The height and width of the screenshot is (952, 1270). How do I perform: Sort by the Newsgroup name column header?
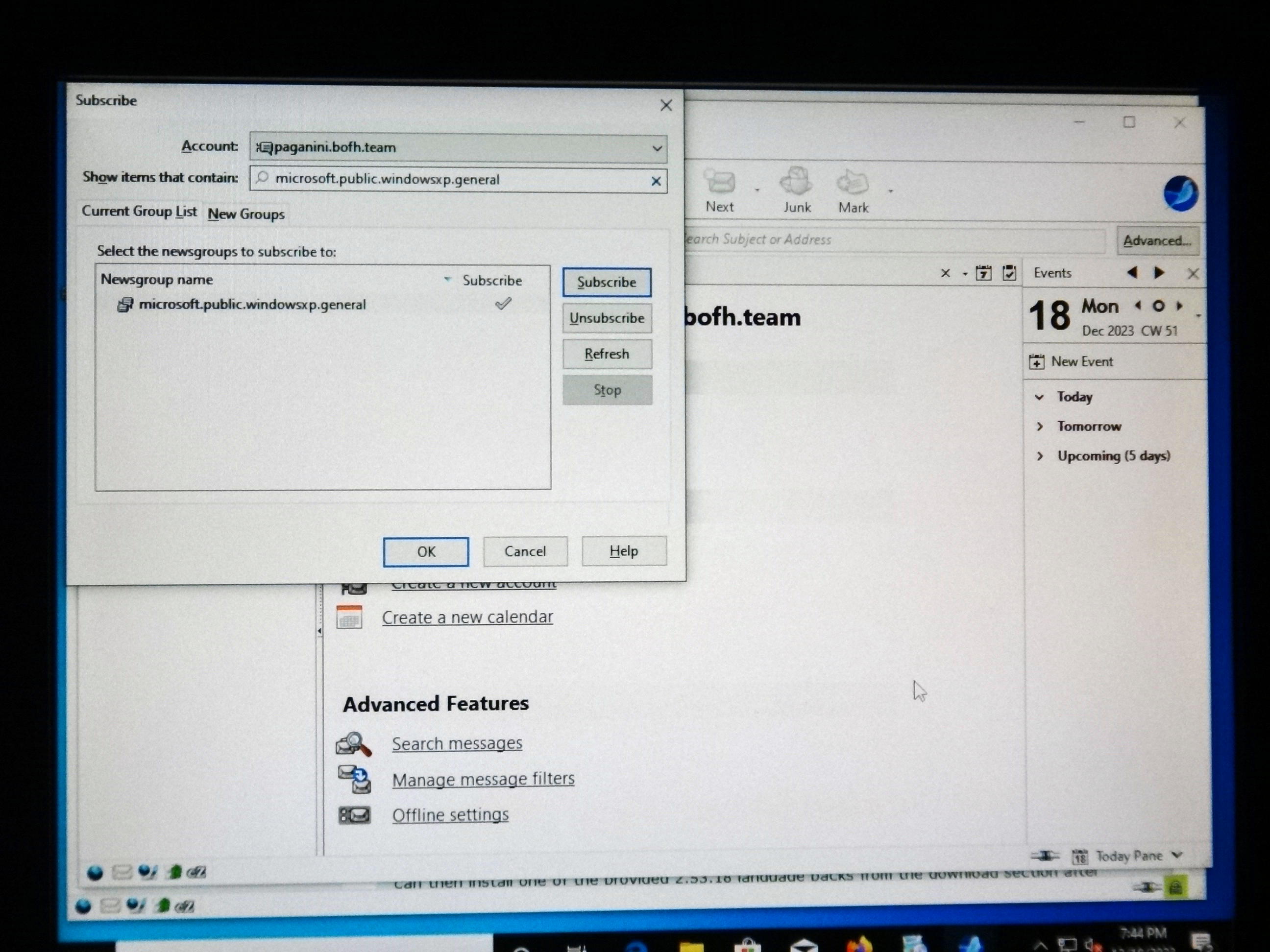[x=157, y=280]
